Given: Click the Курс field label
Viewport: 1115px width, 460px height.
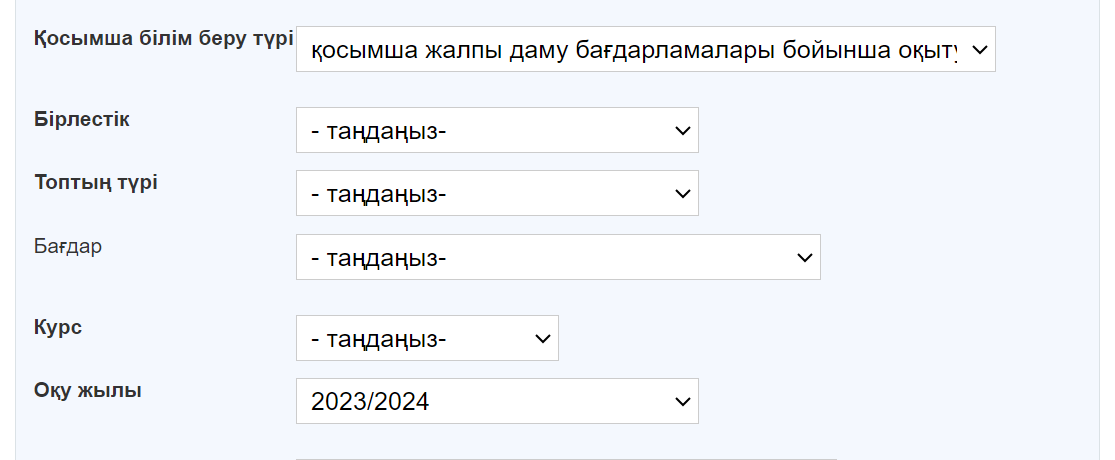Looking at the screenshot, I should (x=58, y=327).
